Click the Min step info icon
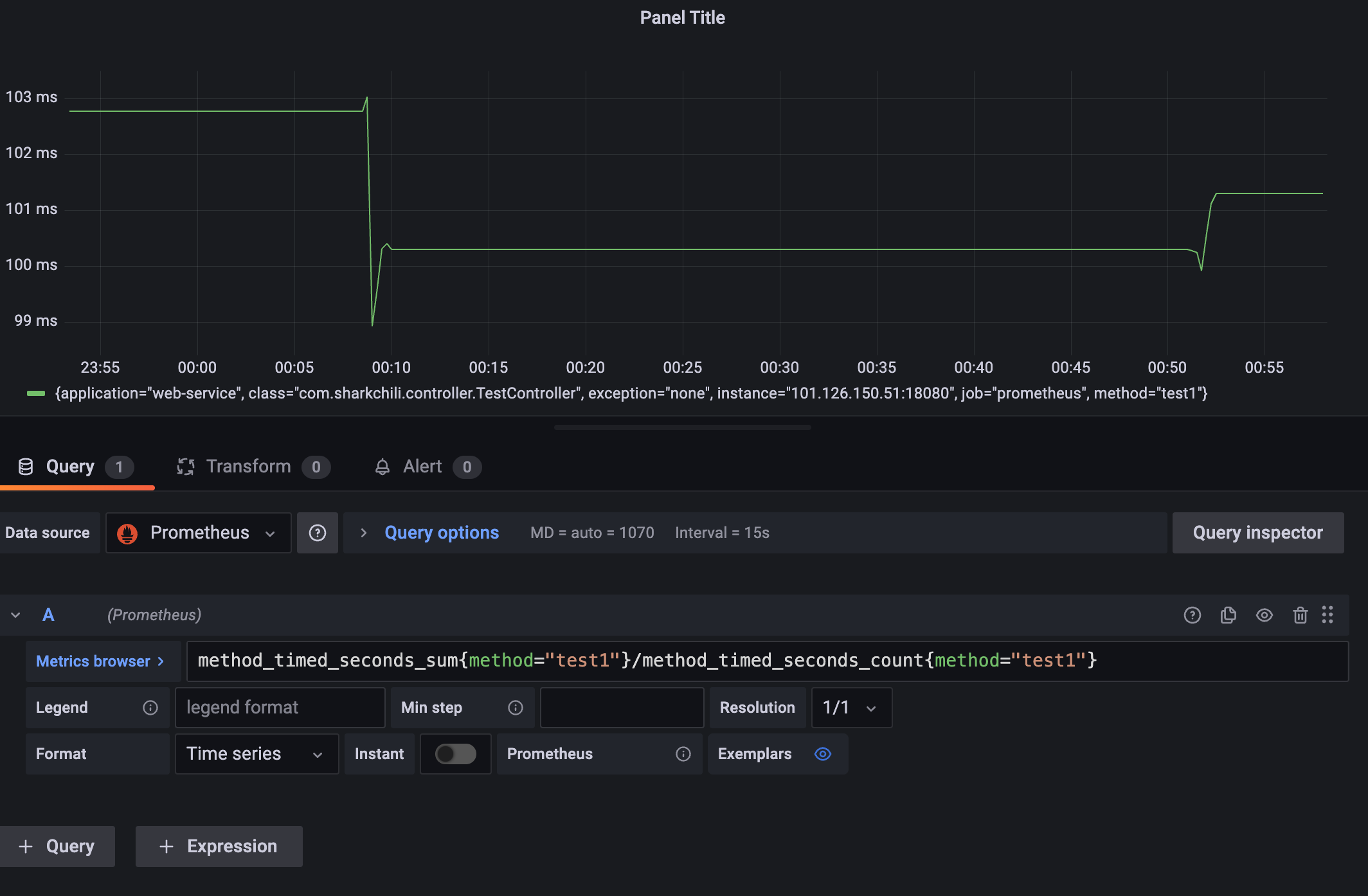 pos(516,708)
